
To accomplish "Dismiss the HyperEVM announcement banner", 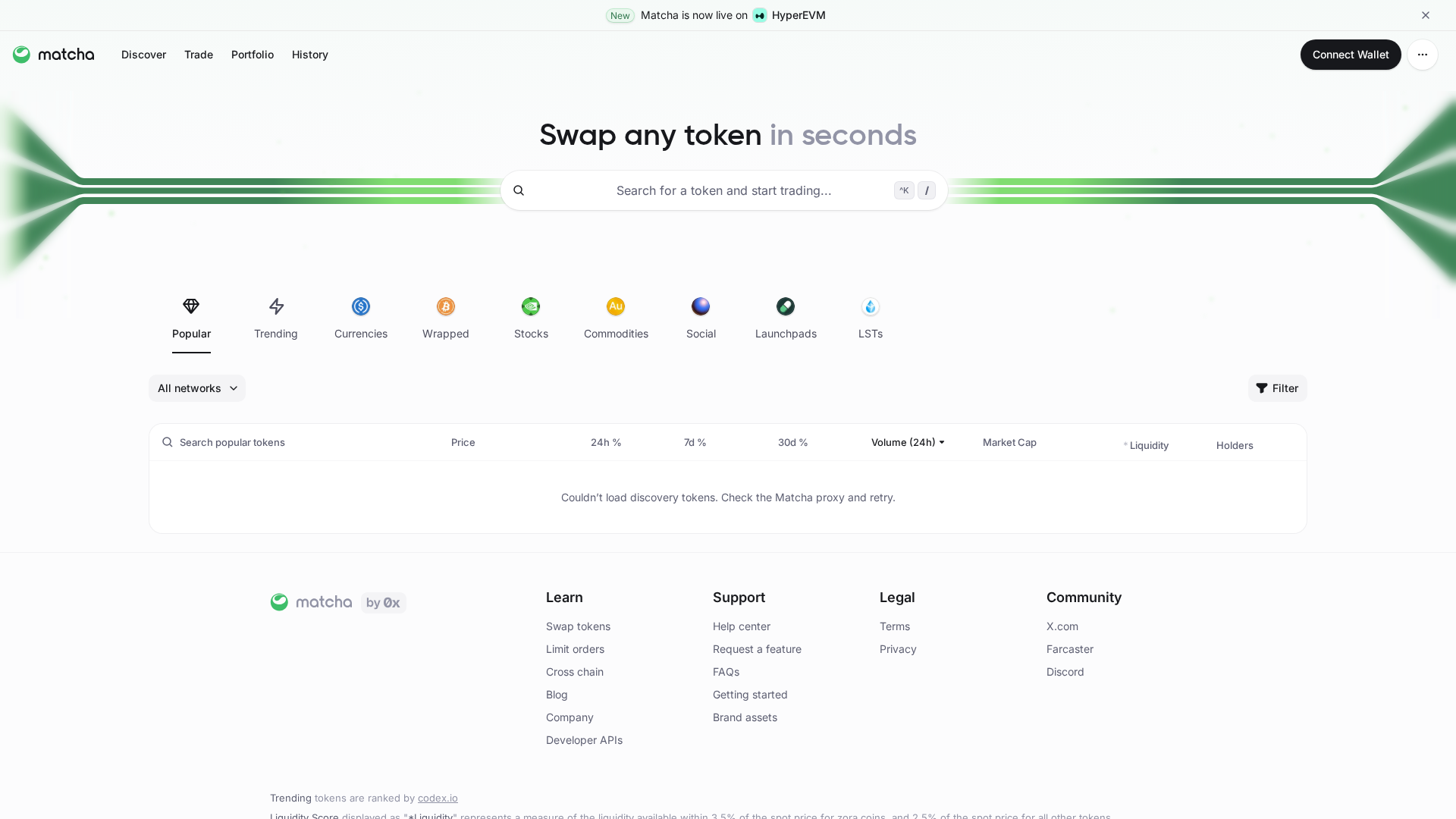I will [x=1426, y=15].
